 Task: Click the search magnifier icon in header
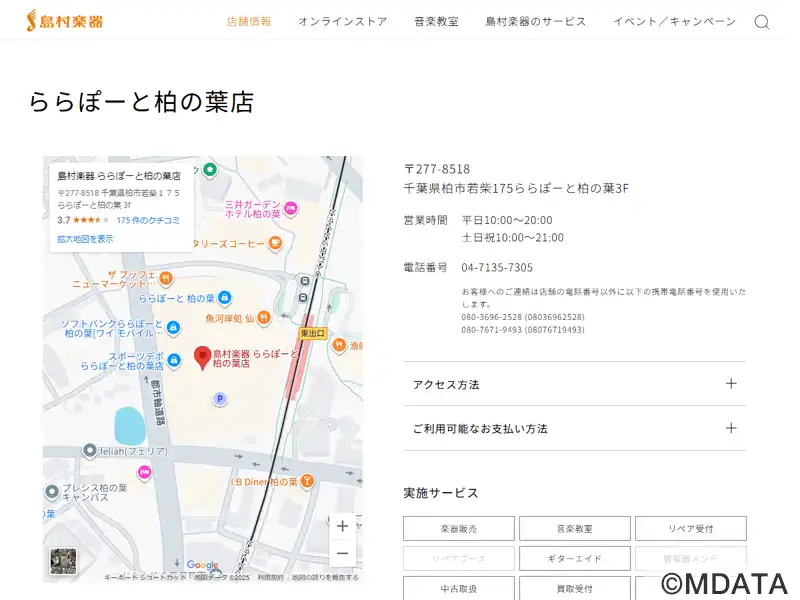[761, 22]
